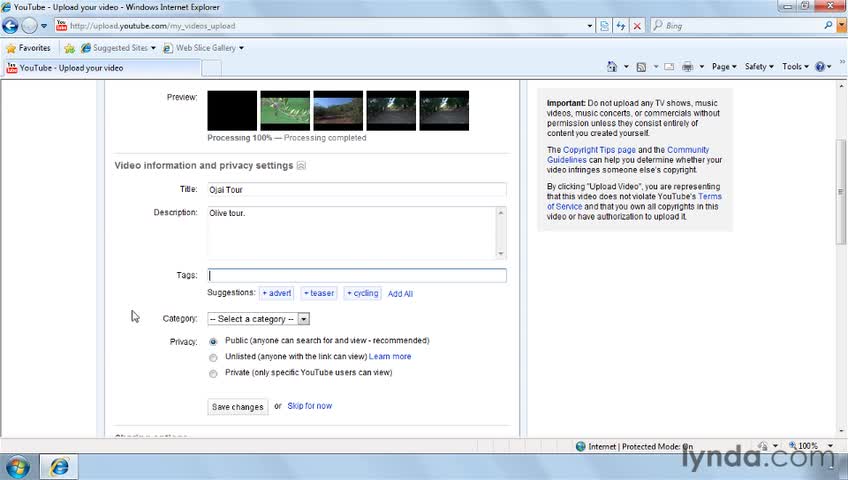Select the Public privacy radio button
The height and width of the screenshot is (480, 848).
click(x=213, y=342)
